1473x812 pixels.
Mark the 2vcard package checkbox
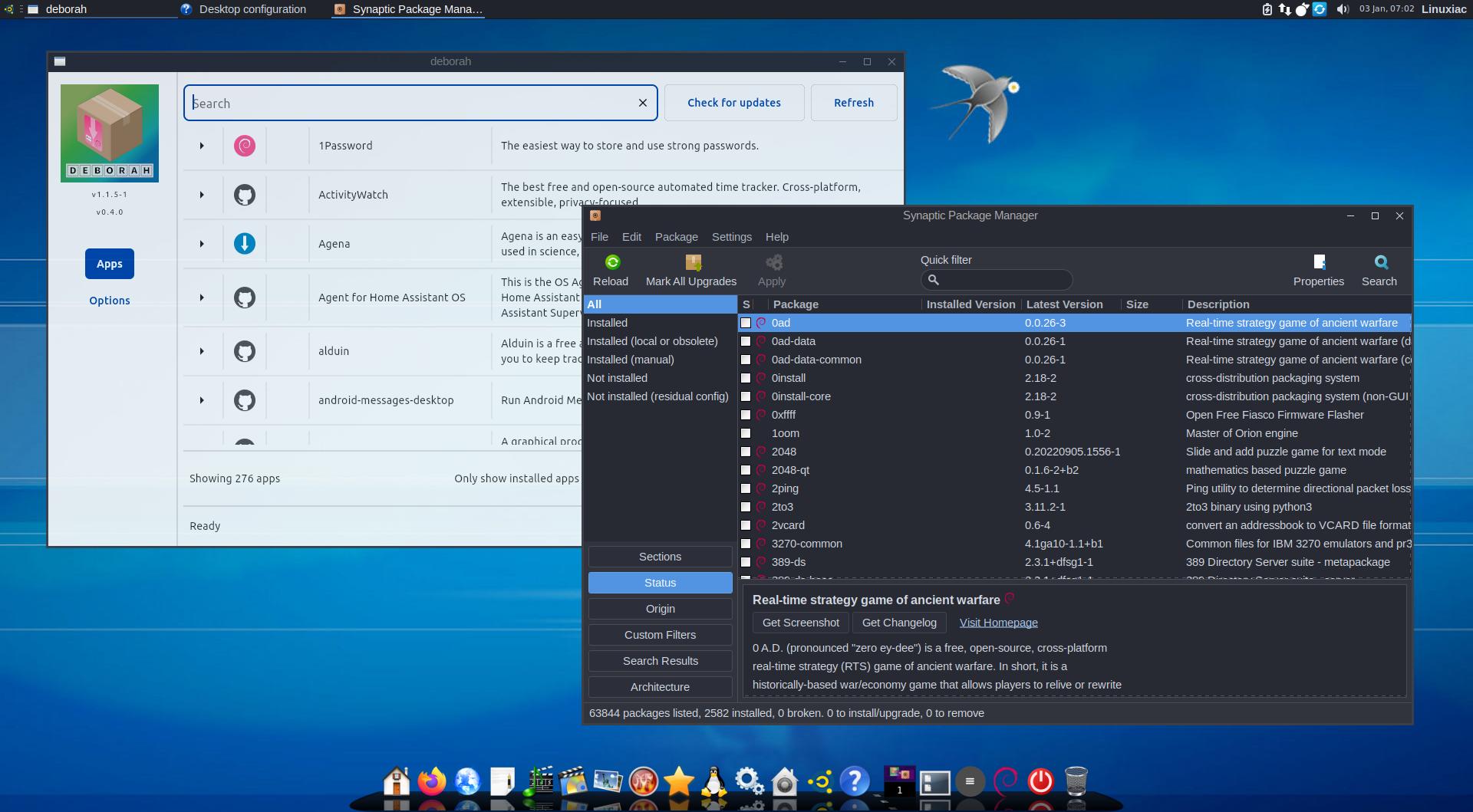[746, 525]
